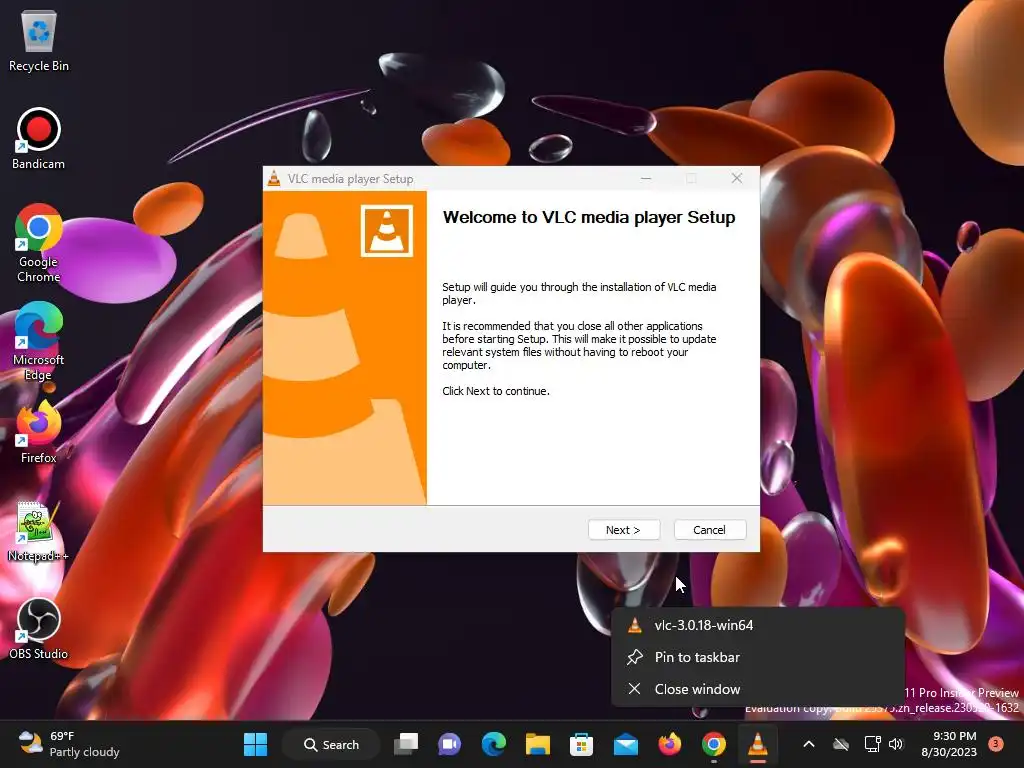
Task: Show hidden system tray icons
Action: pos(808,744)
